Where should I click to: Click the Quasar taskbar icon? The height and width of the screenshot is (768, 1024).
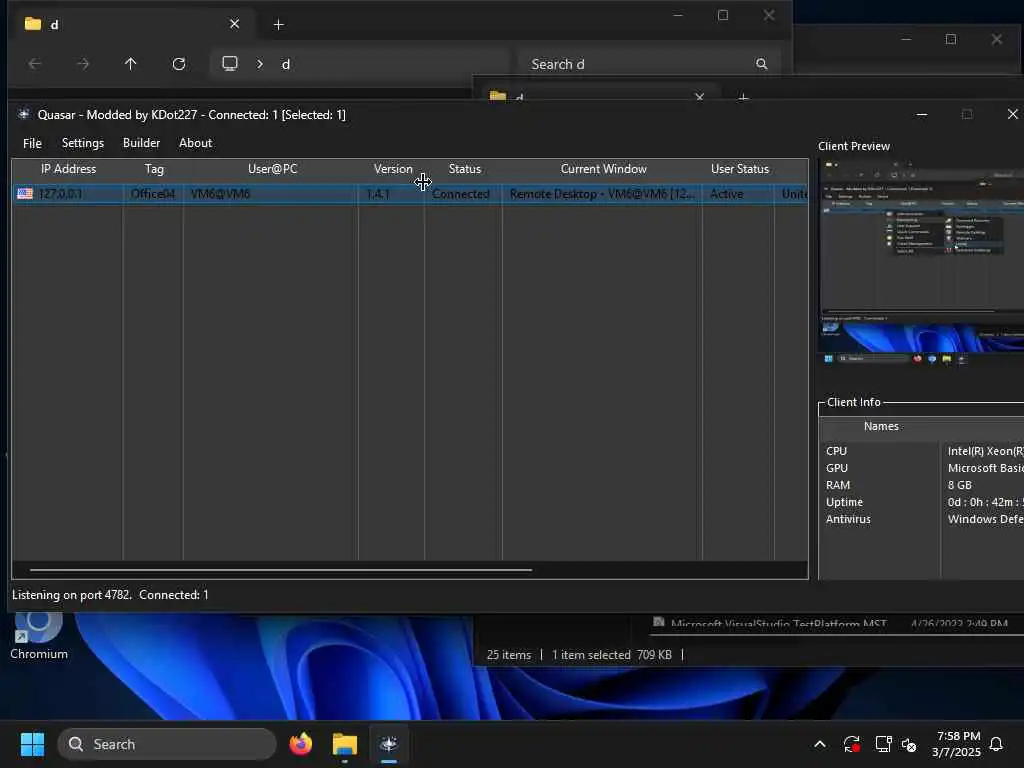(389, 744)
